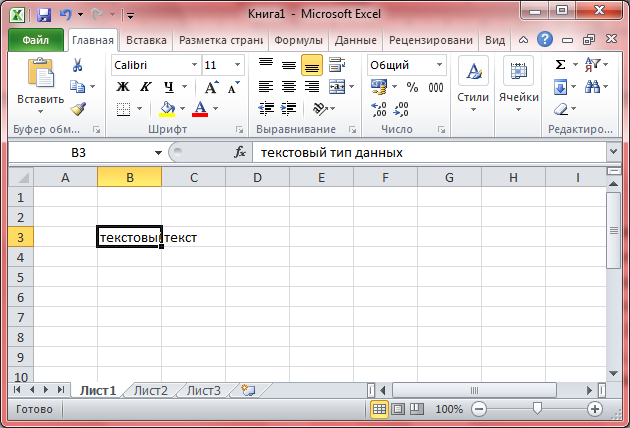Align text left

266,87
